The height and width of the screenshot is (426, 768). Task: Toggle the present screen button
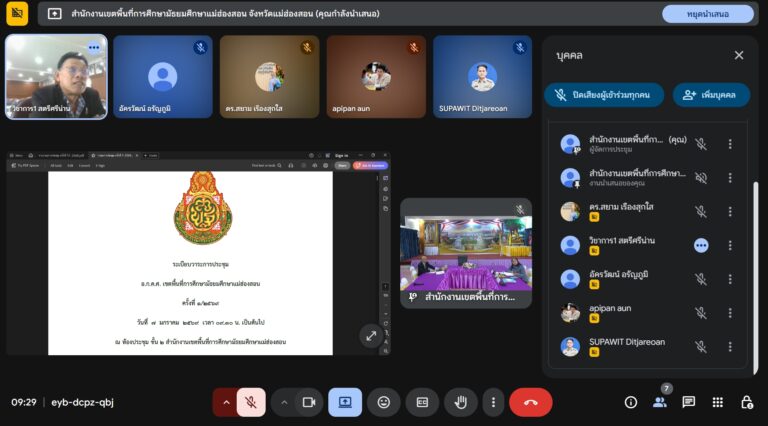point(345,402)
